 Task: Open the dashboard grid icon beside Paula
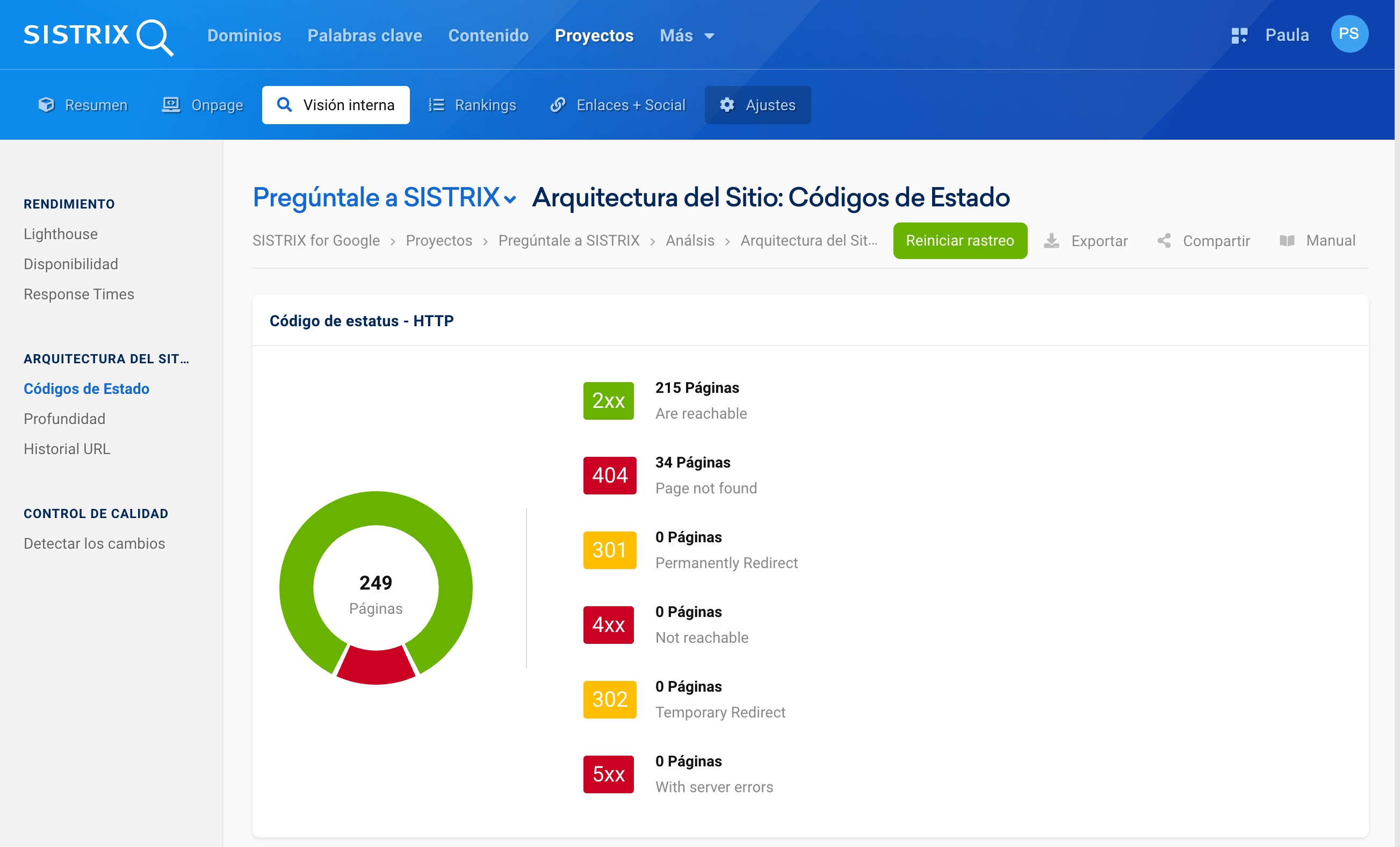point(1239,35)
